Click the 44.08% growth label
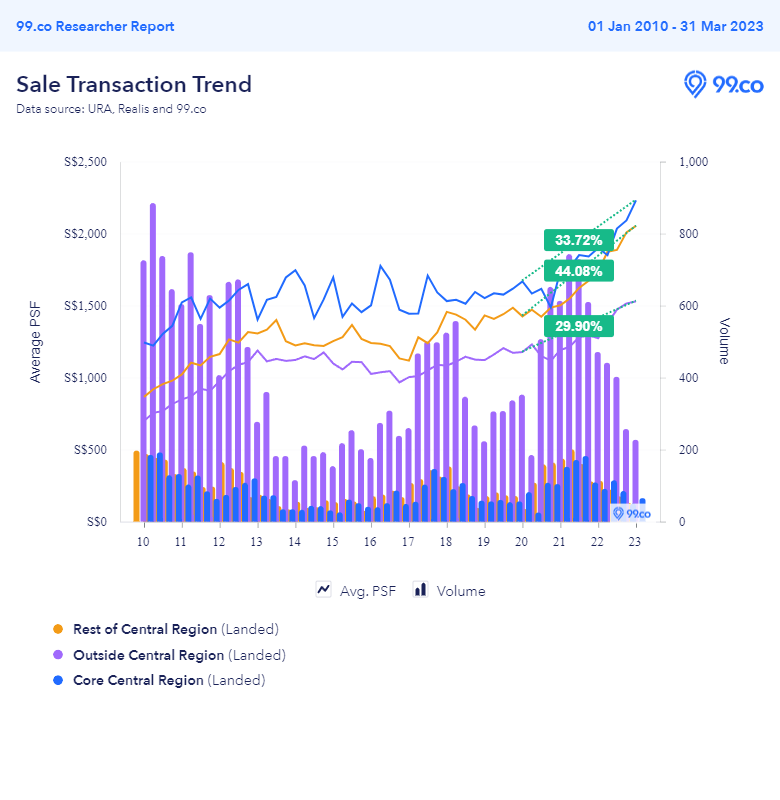 tap(578, 271)
